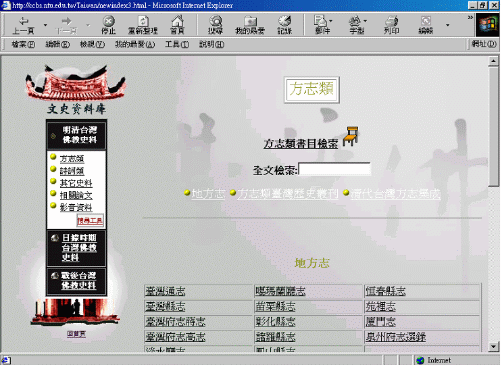Click the vertical scrollbar down arrow
501x365 pixels.
494,347
